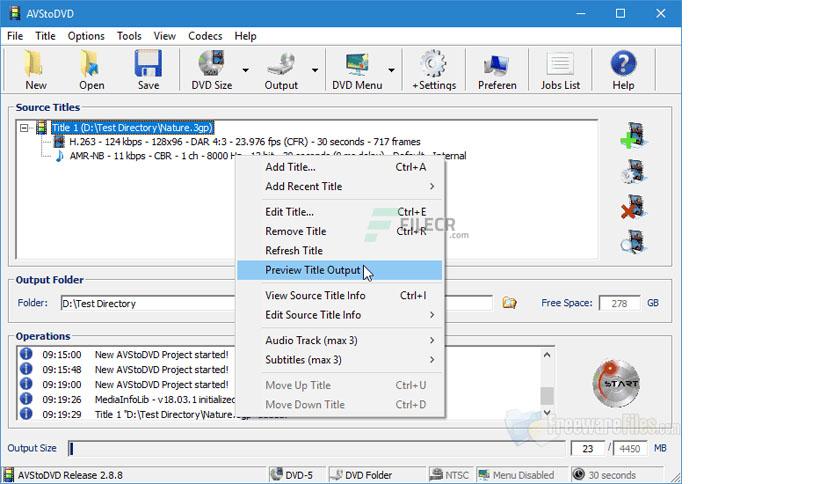Click the Output toolbar icon
This screenshot has height=484, width=836.
pos(281,70)
